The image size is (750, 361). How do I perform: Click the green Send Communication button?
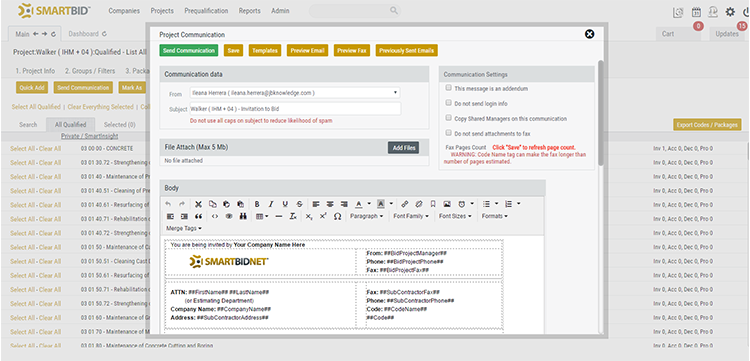189,51
